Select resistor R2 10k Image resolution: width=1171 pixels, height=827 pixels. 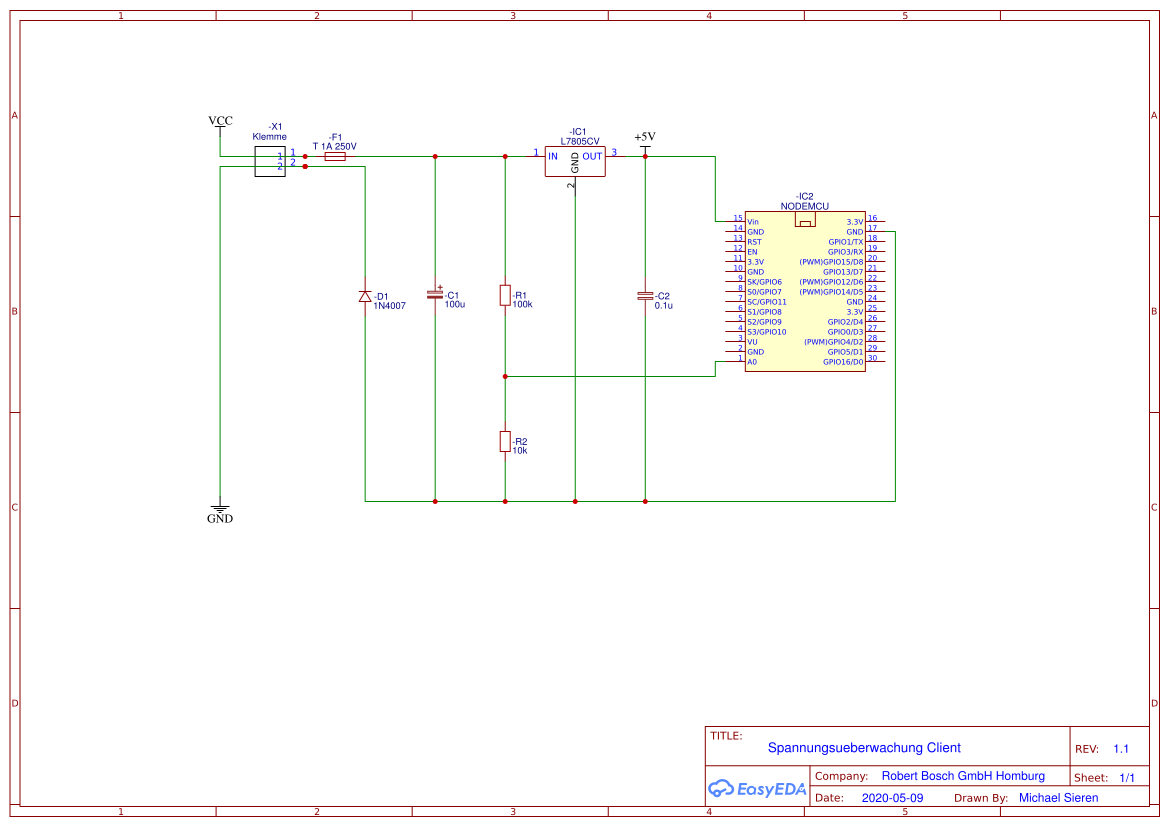tap(505, 440)
